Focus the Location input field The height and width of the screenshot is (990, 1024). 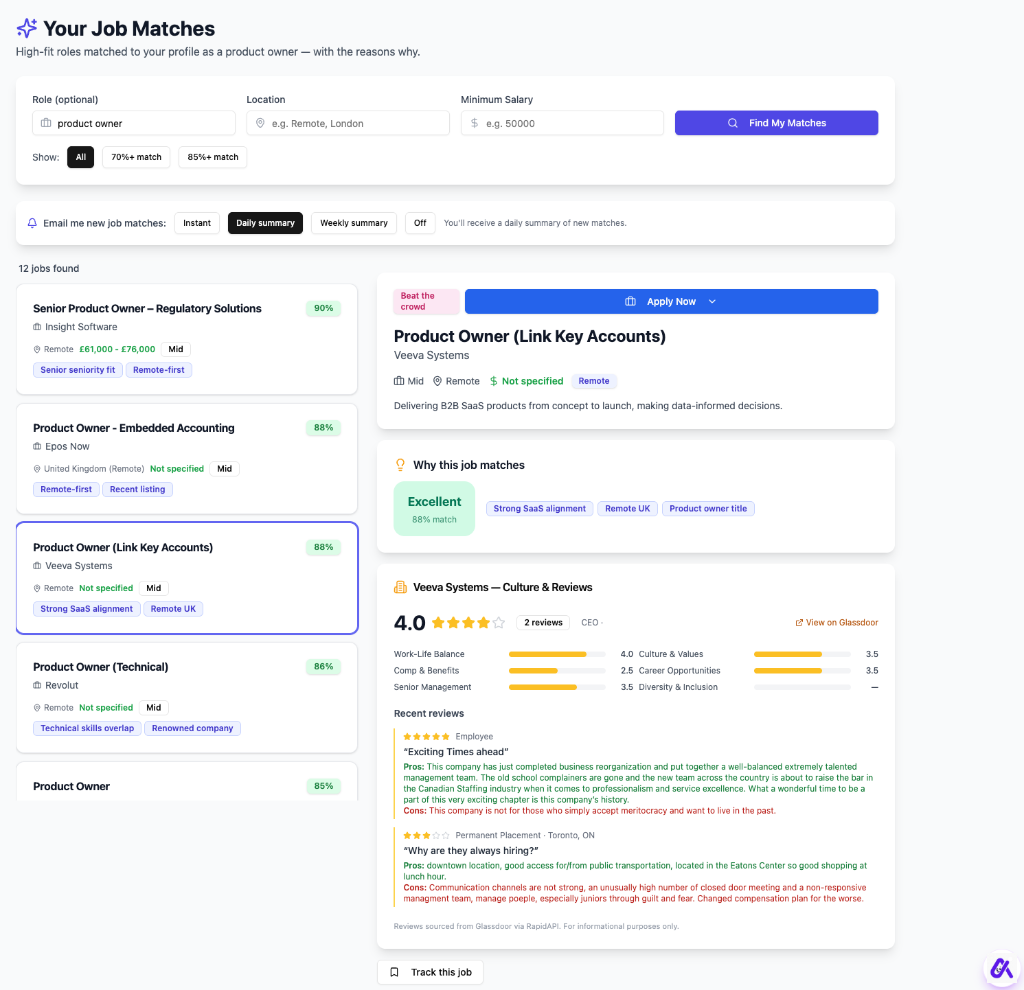348,123
